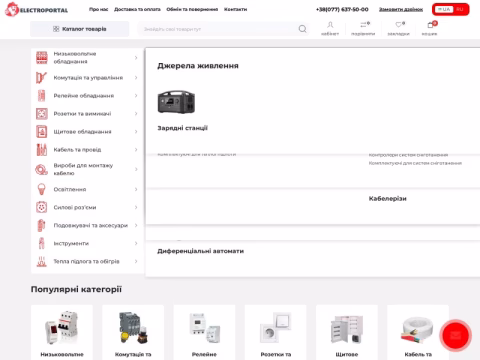
Task: Click the catalog grid icon
Action: 56,29
